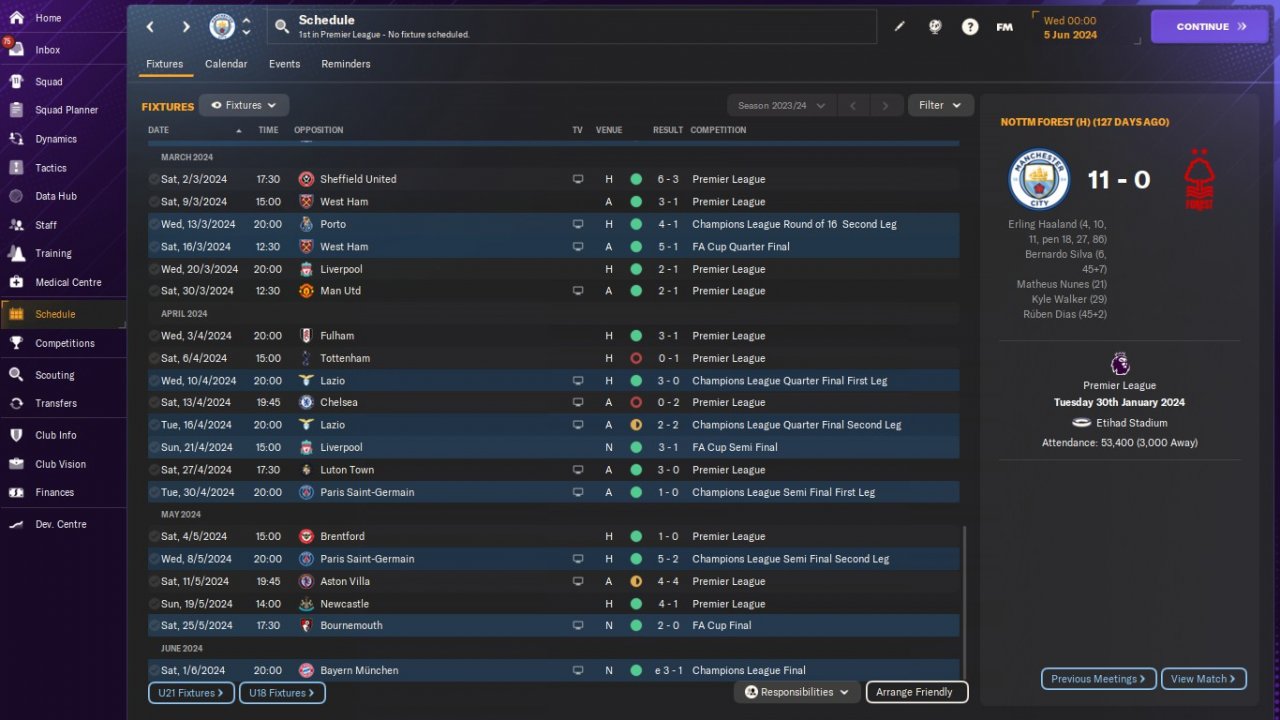
Task: Sort by the Date column header
Action: coord(158,130)
